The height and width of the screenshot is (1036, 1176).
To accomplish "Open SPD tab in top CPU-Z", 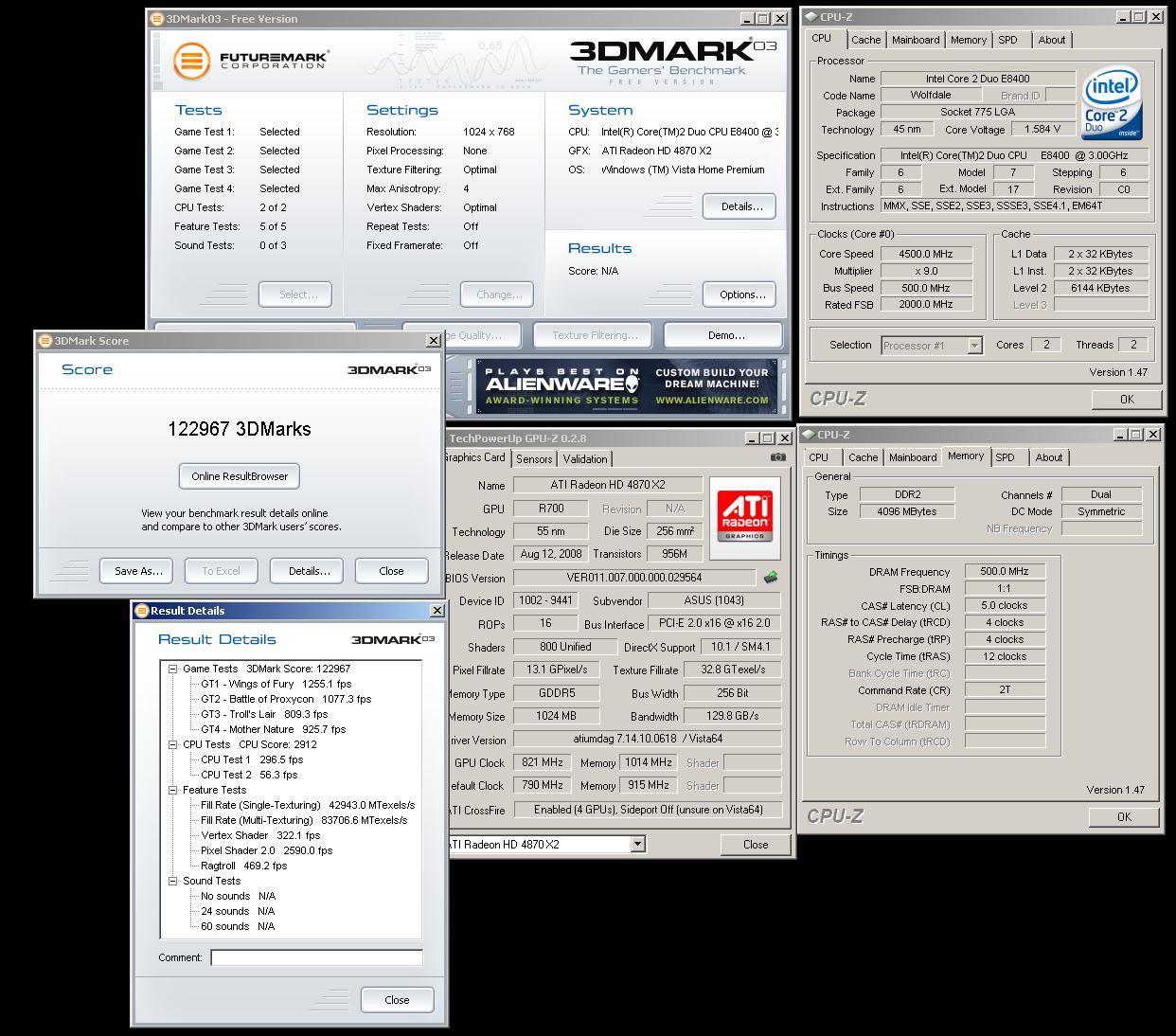I will (1007, 40).
